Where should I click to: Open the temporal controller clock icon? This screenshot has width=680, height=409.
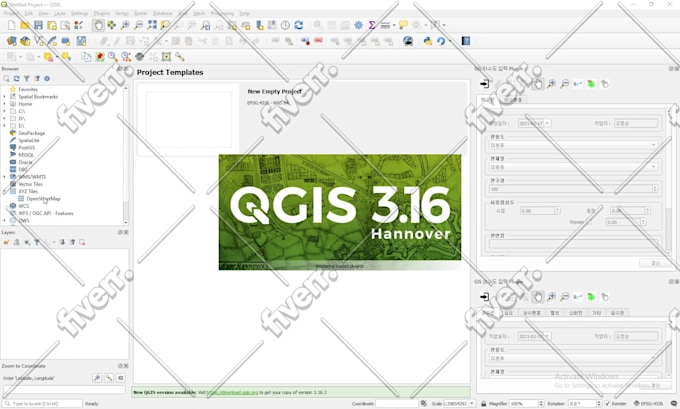coord(285,25)
